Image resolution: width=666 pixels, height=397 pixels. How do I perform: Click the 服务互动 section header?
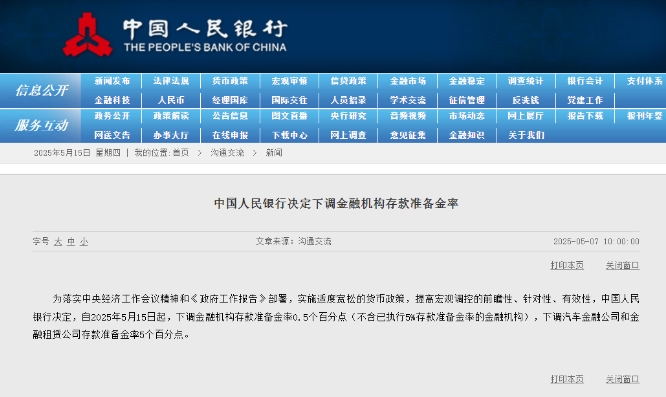pos(42,125)
